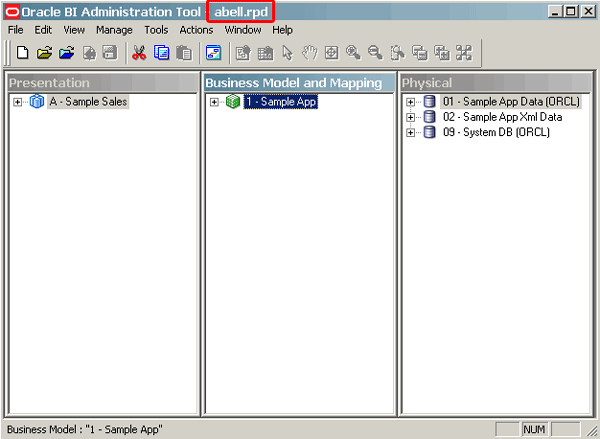The width and height of the screenshot is (600, 439).
Task: Open the File menu
Action: [x=16, y=30]
